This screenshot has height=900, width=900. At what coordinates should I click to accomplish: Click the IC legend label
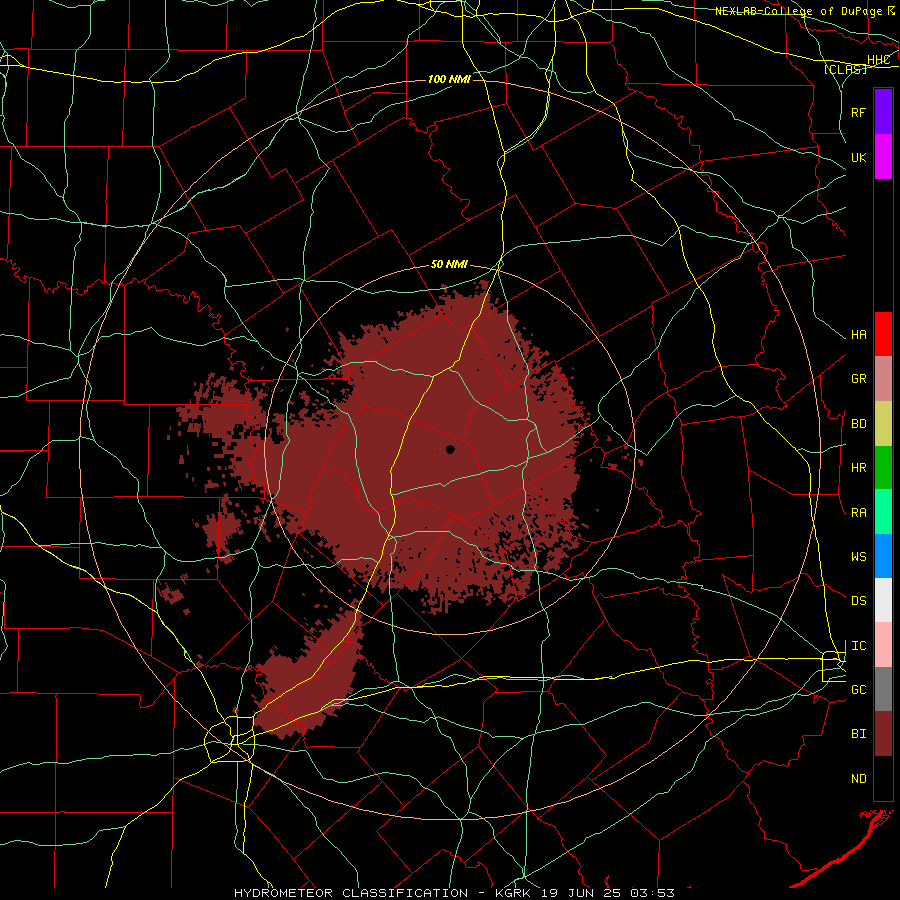859,646
